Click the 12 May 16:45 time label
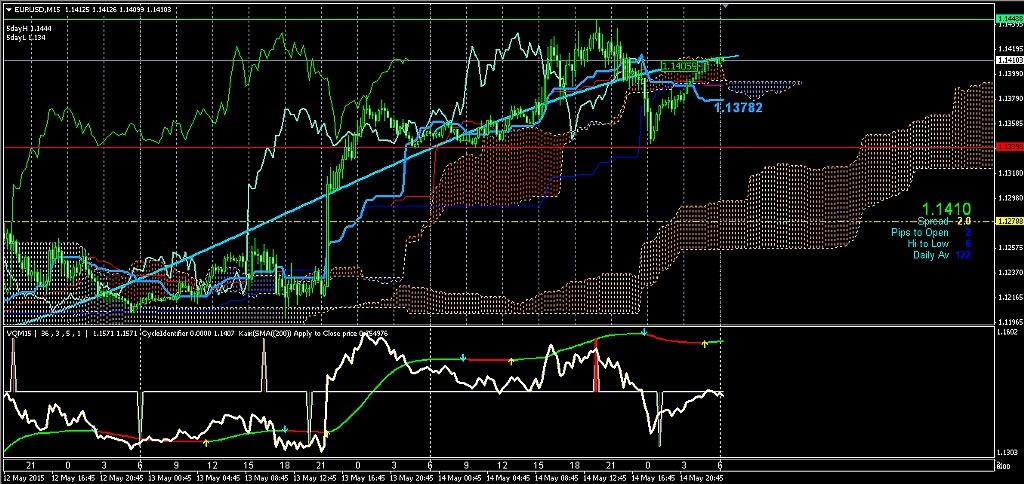The image size is (1024, 484). 74,477
